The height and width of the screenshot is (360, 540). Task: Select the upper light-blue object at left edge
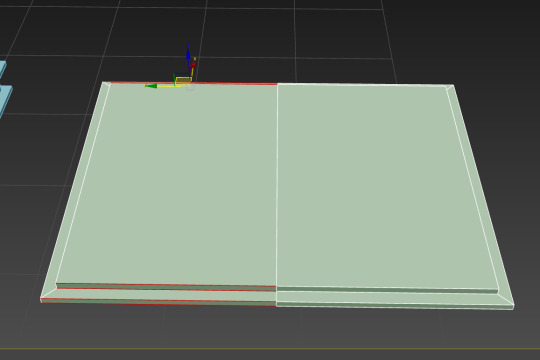(x=2, y=69)
